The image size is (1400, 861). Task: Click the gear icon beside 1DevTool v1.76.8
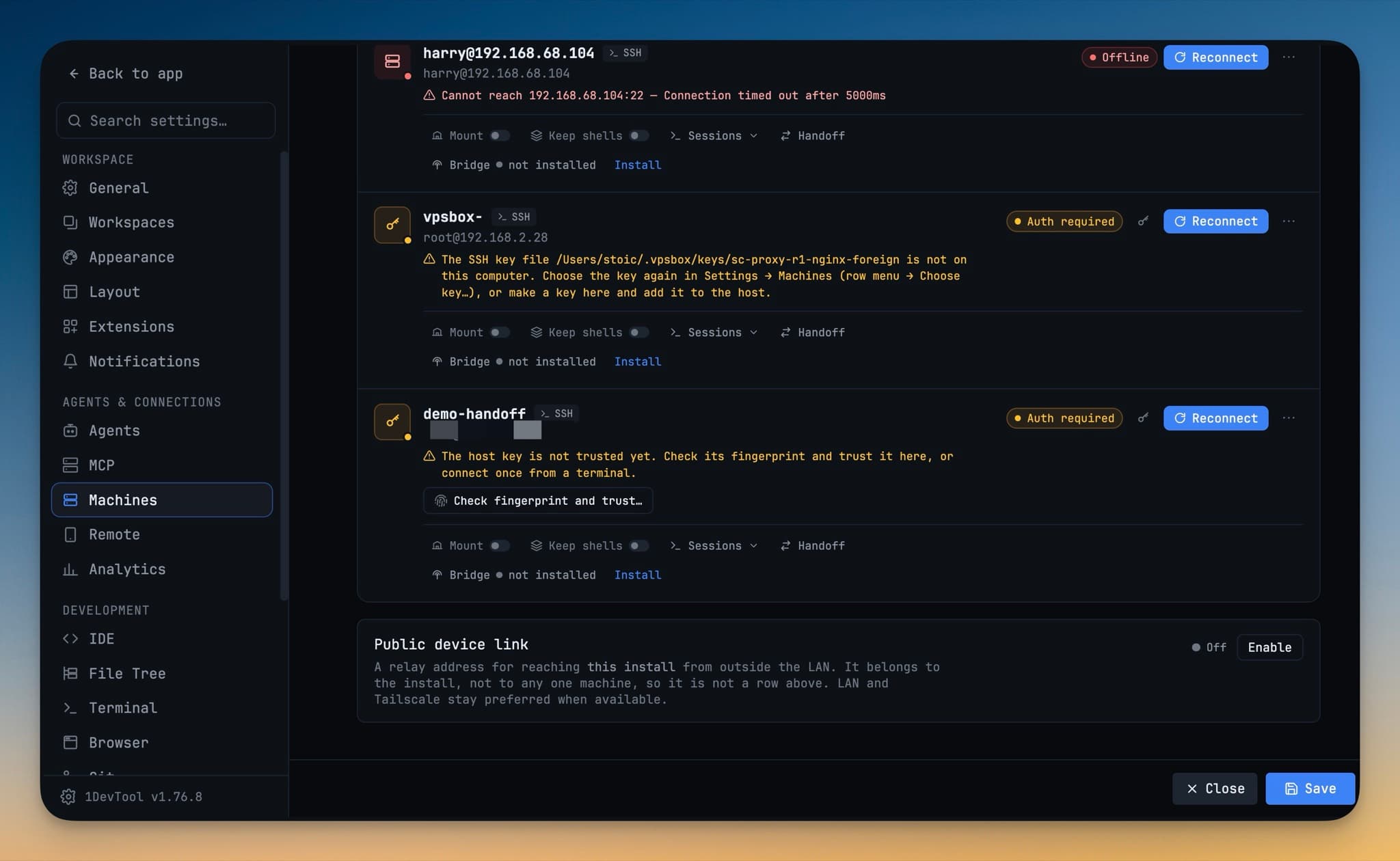68,797
